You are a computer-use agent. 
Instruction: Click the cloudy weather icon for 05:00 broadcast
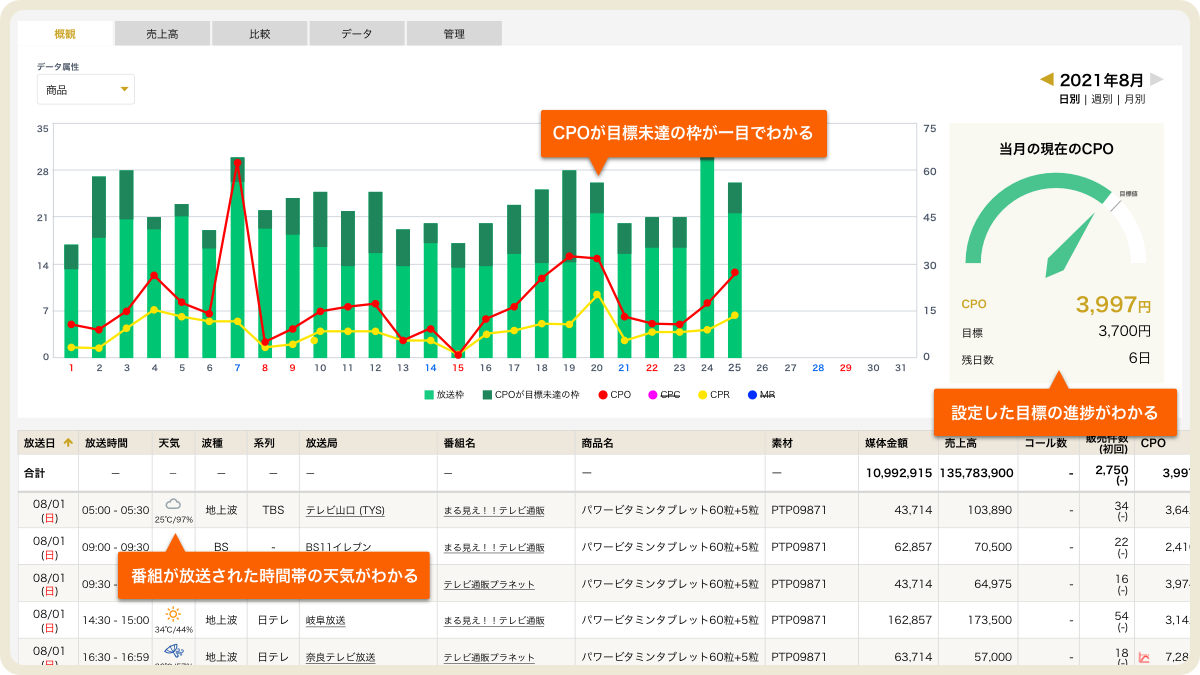point(173,504)
